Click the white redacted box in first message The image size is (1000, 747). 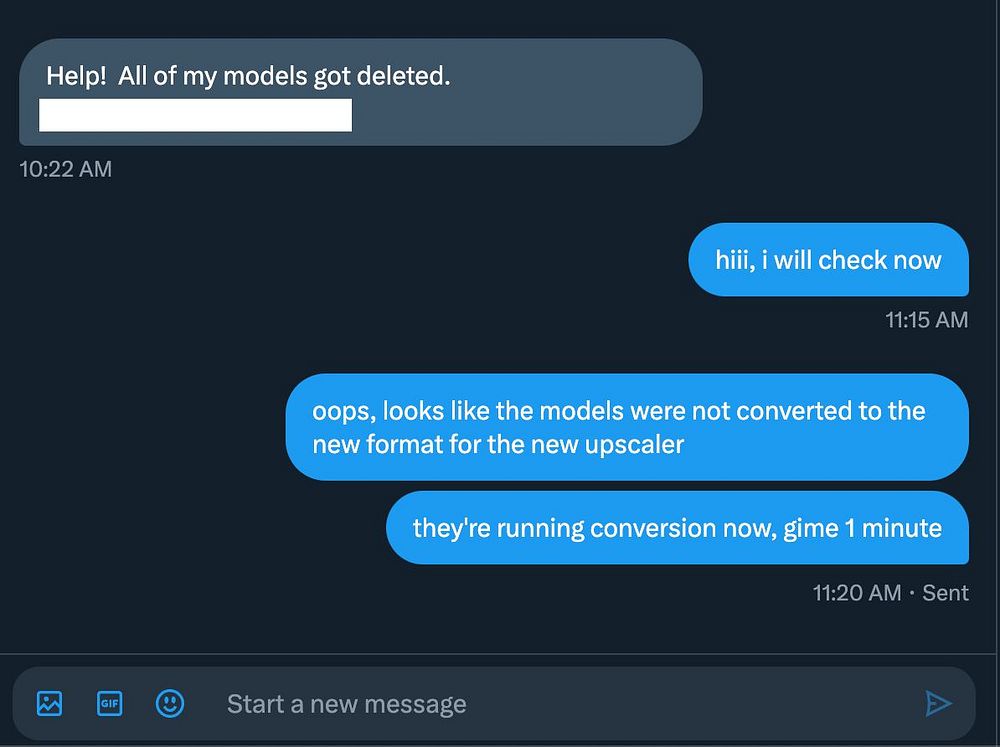(x=195, y=115)
